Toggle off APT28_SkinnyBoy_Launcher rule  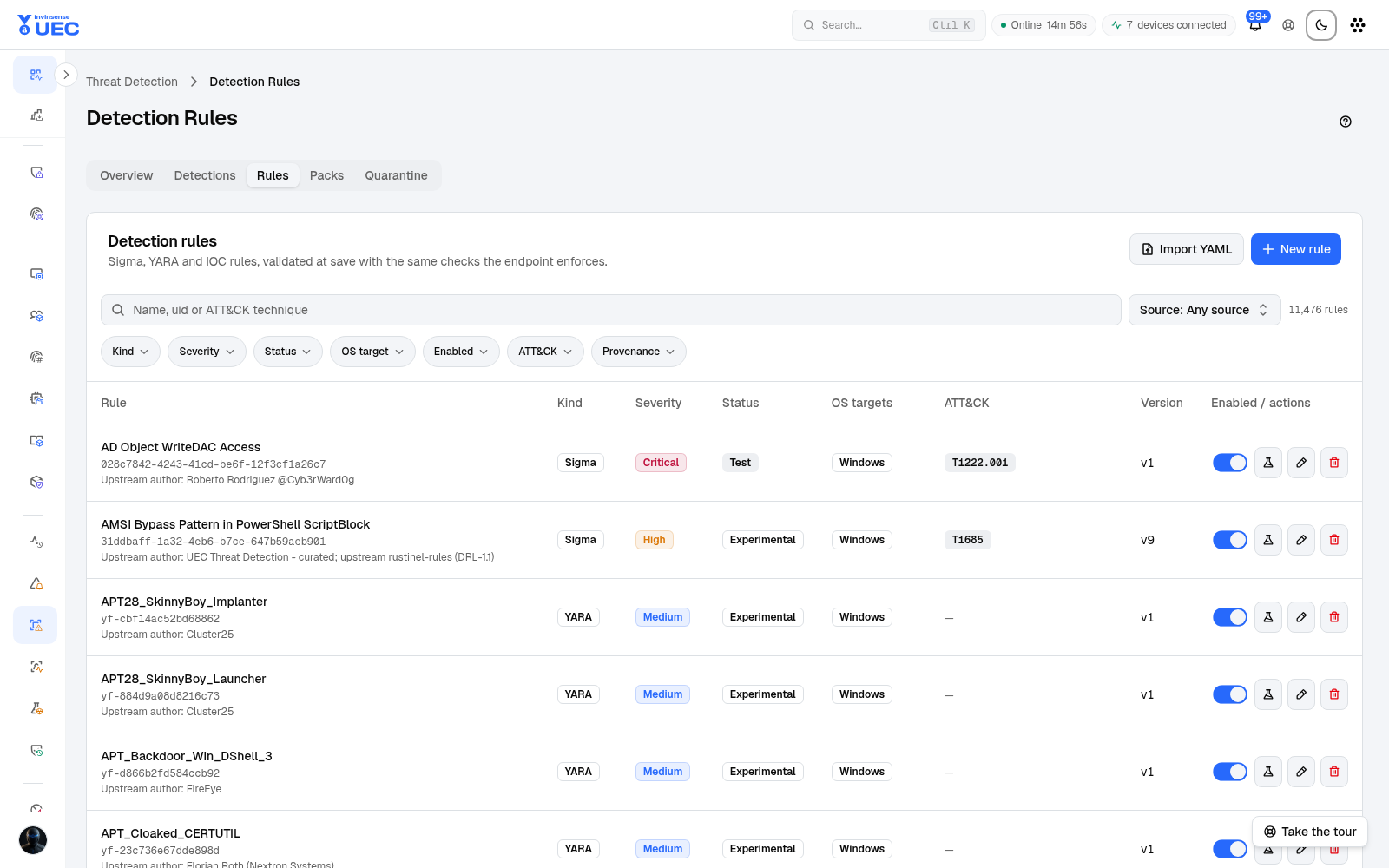coord(1230,694)
